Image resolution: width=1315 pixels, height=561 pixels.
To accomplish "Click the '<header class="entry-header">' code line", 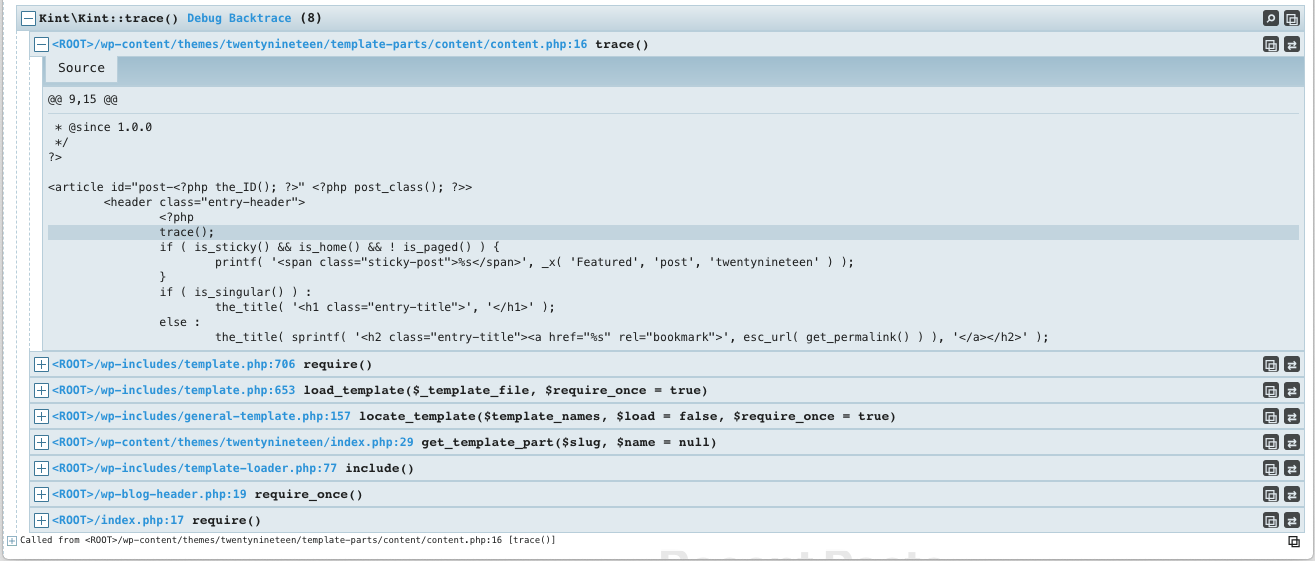I will [204, 202].
